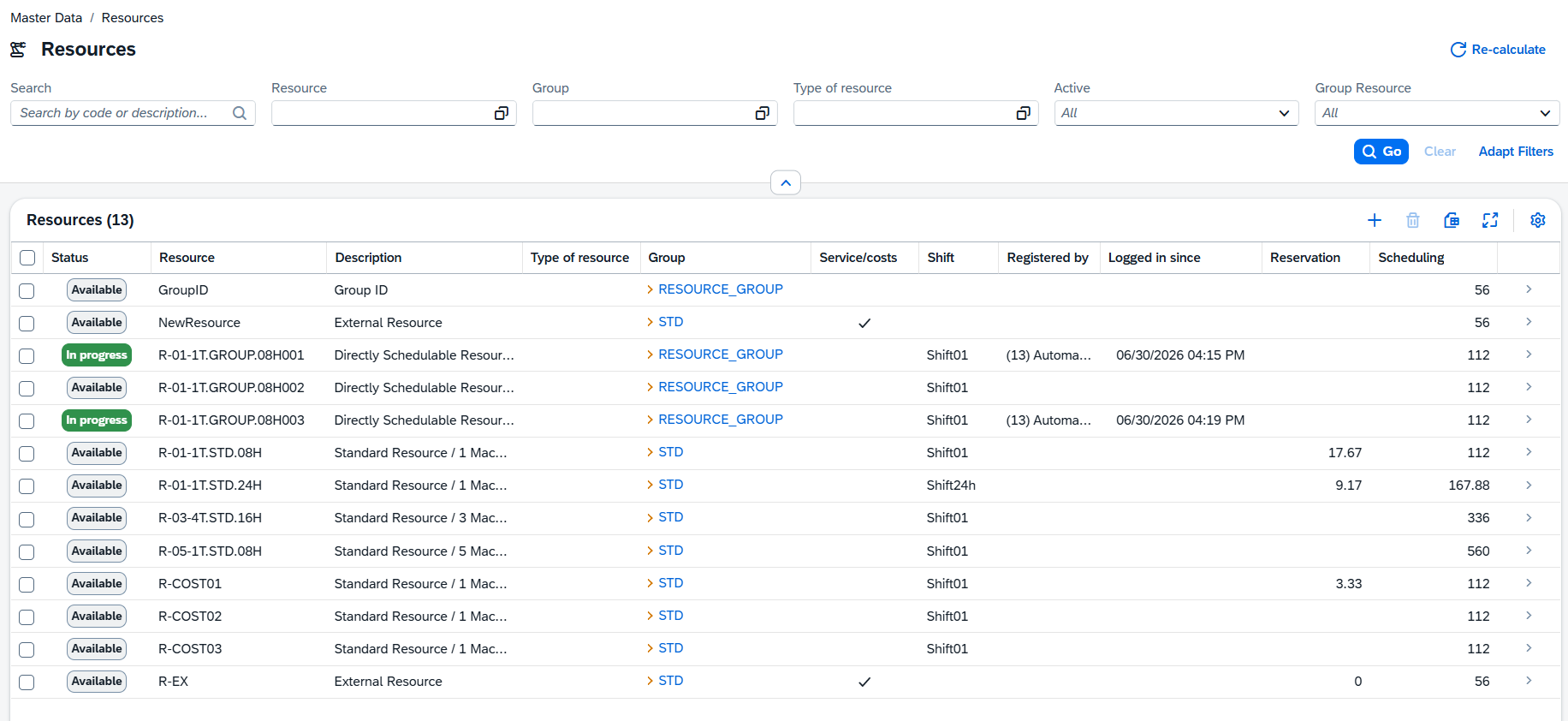This screenshot has width=1568, height=721.
Task: Click the In progress status of R-01-1T.GROUP.08H003
Action: tap(97, 420)
